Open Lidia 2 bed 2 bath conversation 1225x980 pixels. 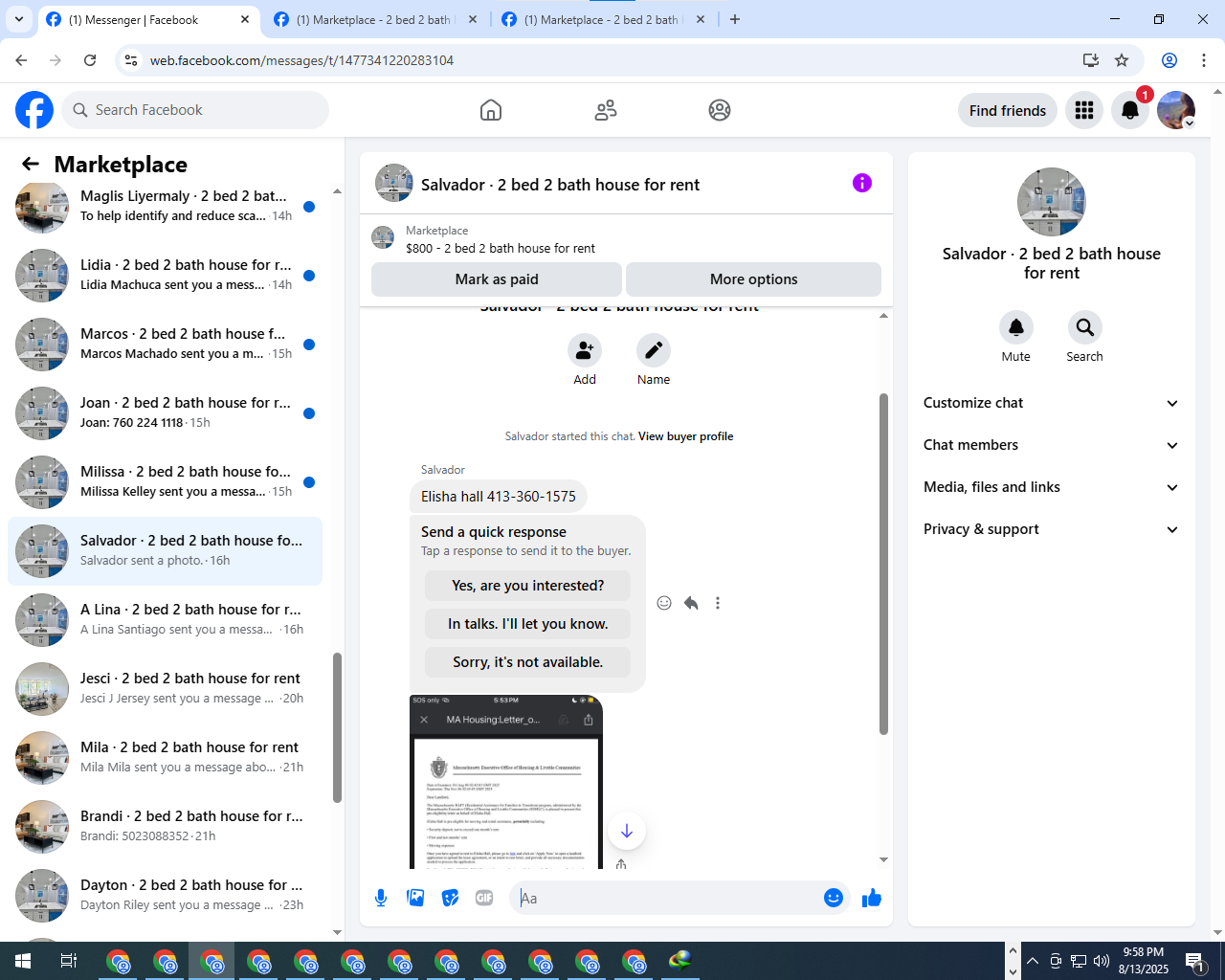165,276
